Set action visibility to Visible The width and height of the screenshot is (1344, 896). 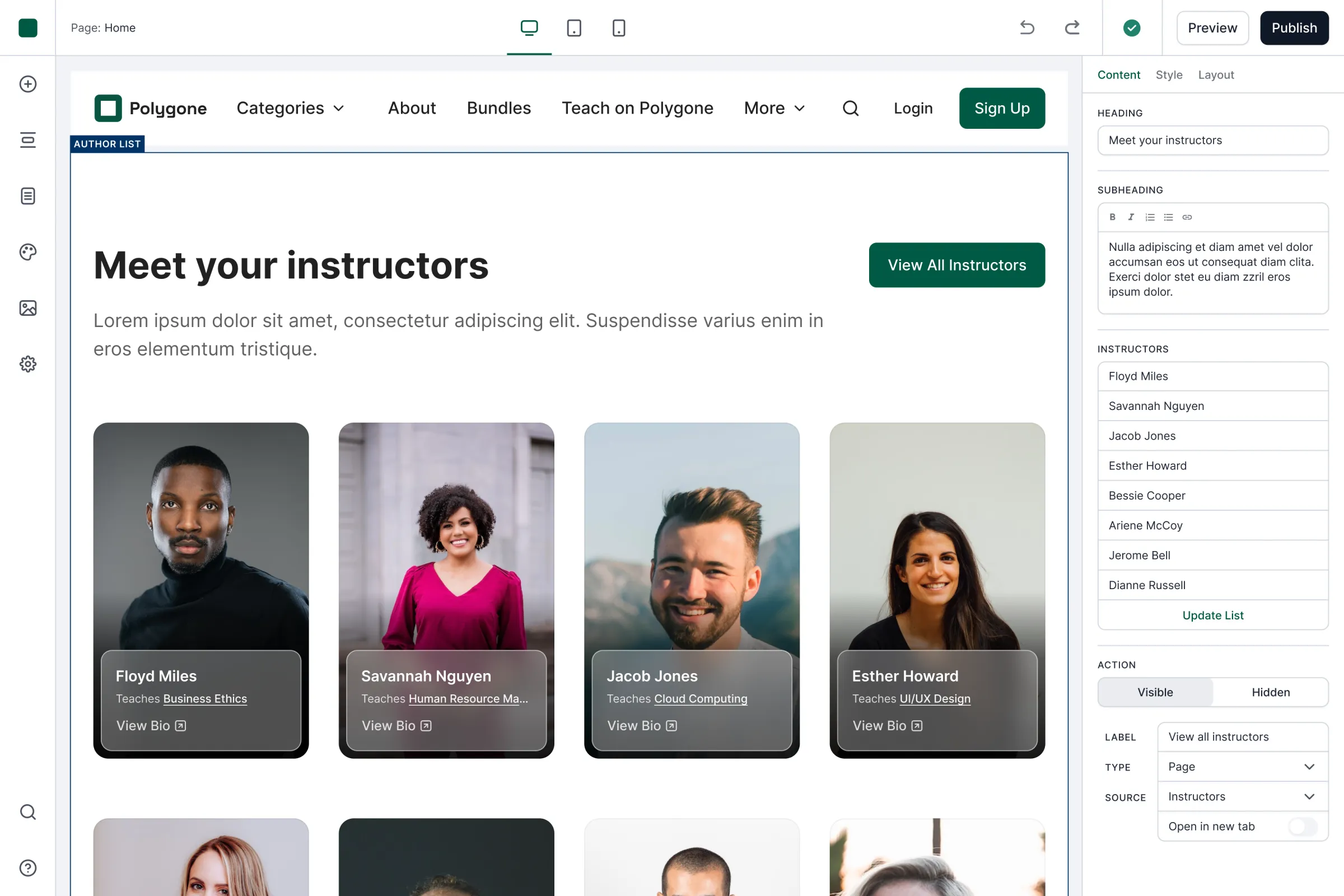(x=1155, y=692)
